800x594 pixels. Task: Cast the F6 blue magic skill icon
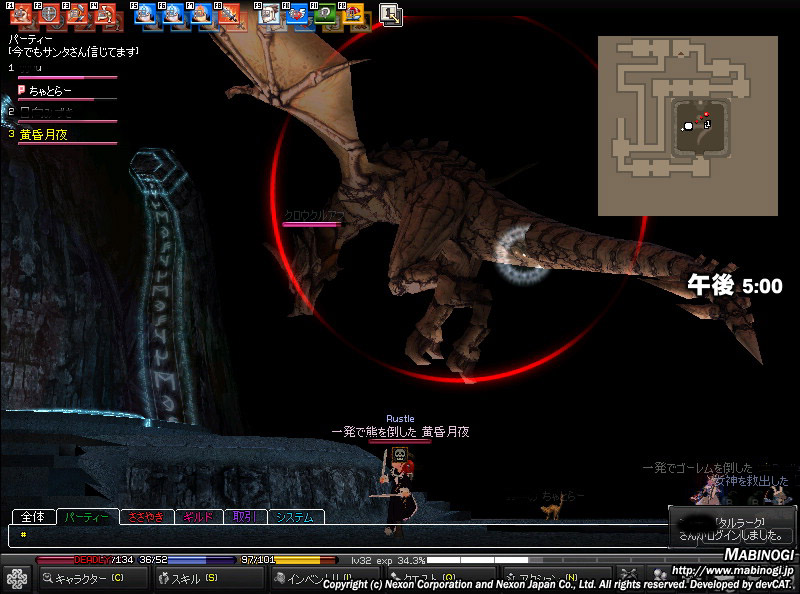pyautogui.click(x=173, y=14)
